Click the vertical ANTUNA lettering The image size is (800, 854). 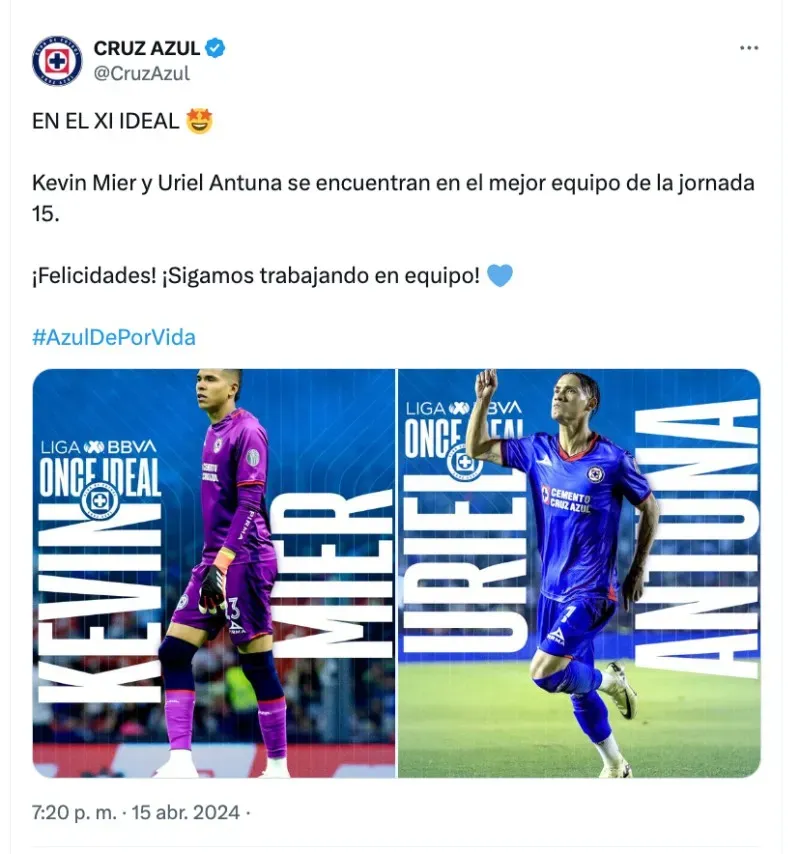697,538
